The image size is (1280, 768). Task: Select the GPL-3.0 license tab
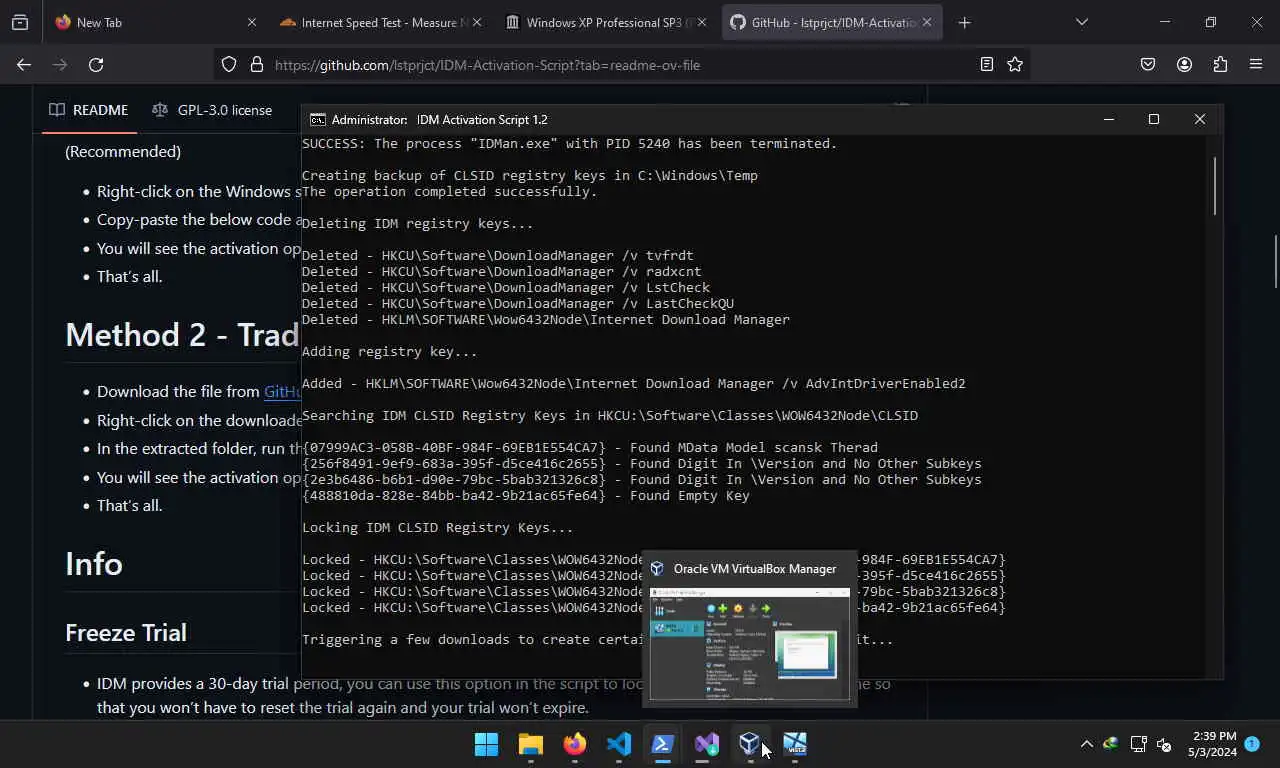[212, 110]
